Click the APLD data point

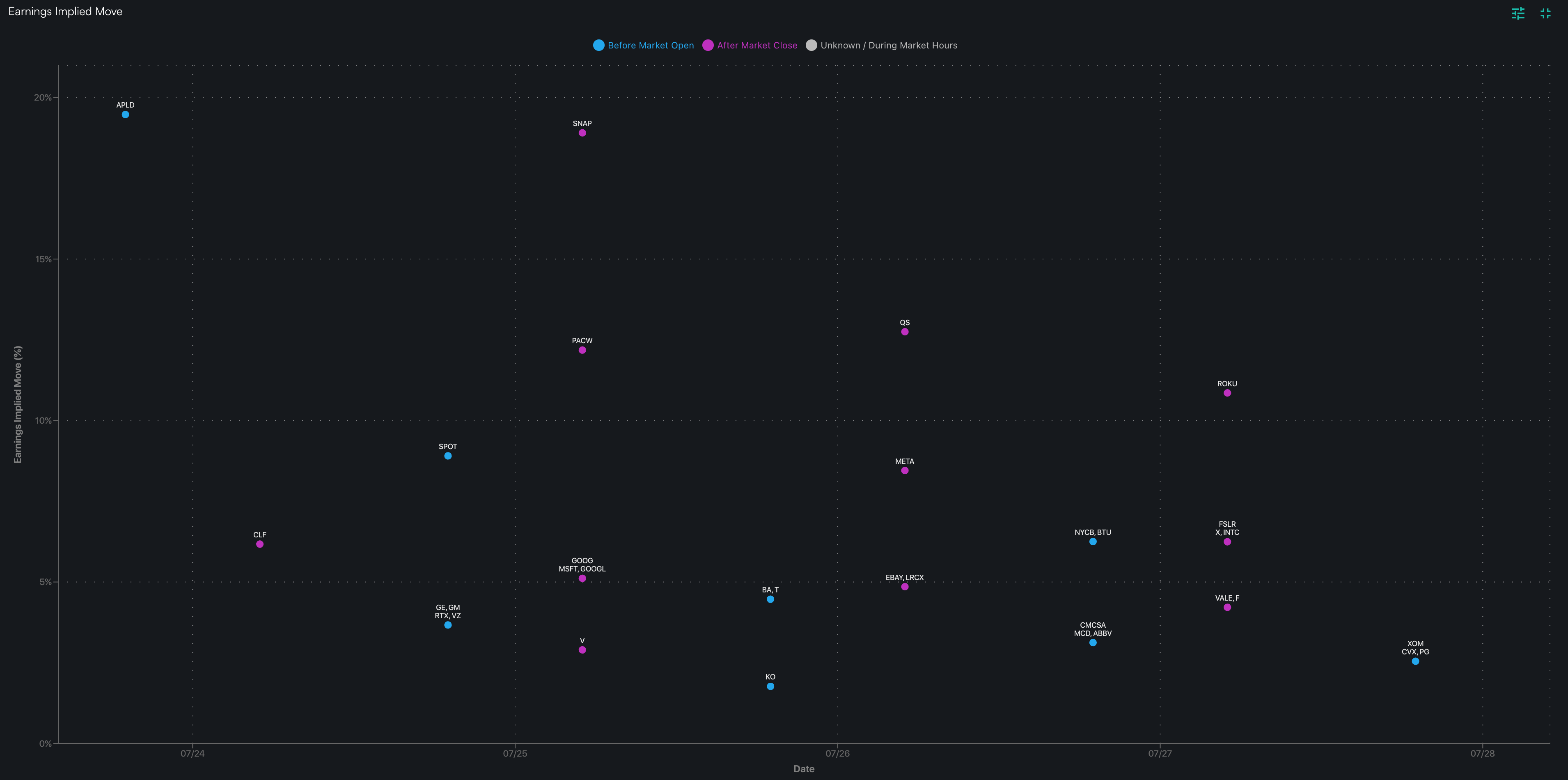point(125,115)
